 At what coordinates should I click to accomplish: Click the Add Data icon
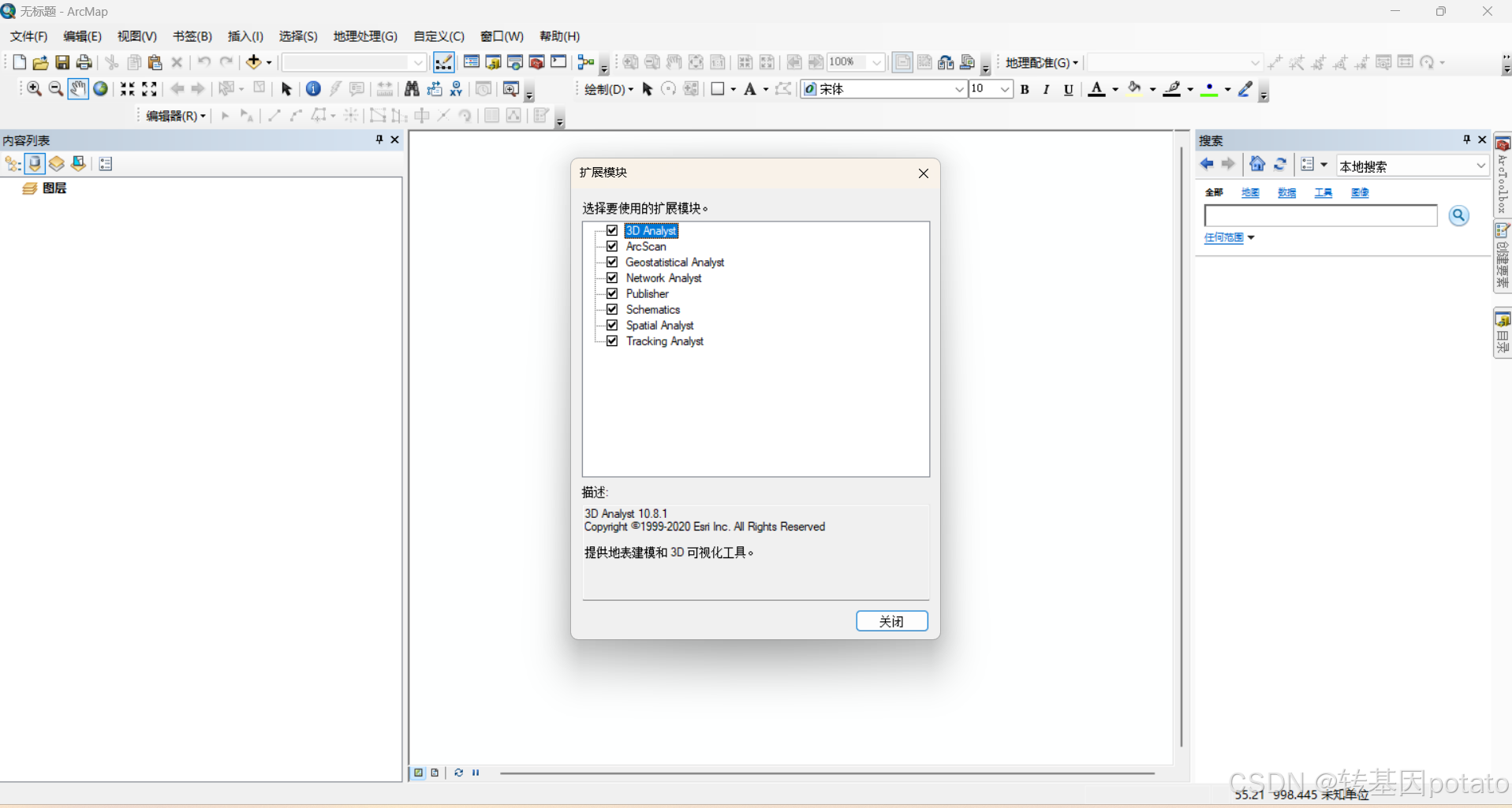tap(253, 62)
